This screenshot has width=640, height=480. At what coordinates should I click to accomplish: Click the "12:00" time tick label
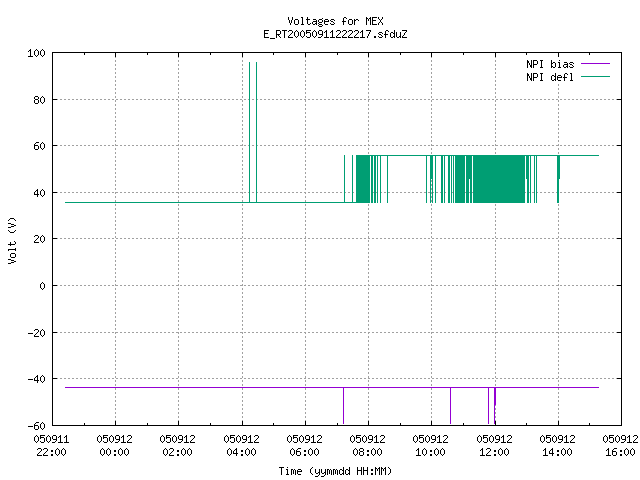pos(495,452)
